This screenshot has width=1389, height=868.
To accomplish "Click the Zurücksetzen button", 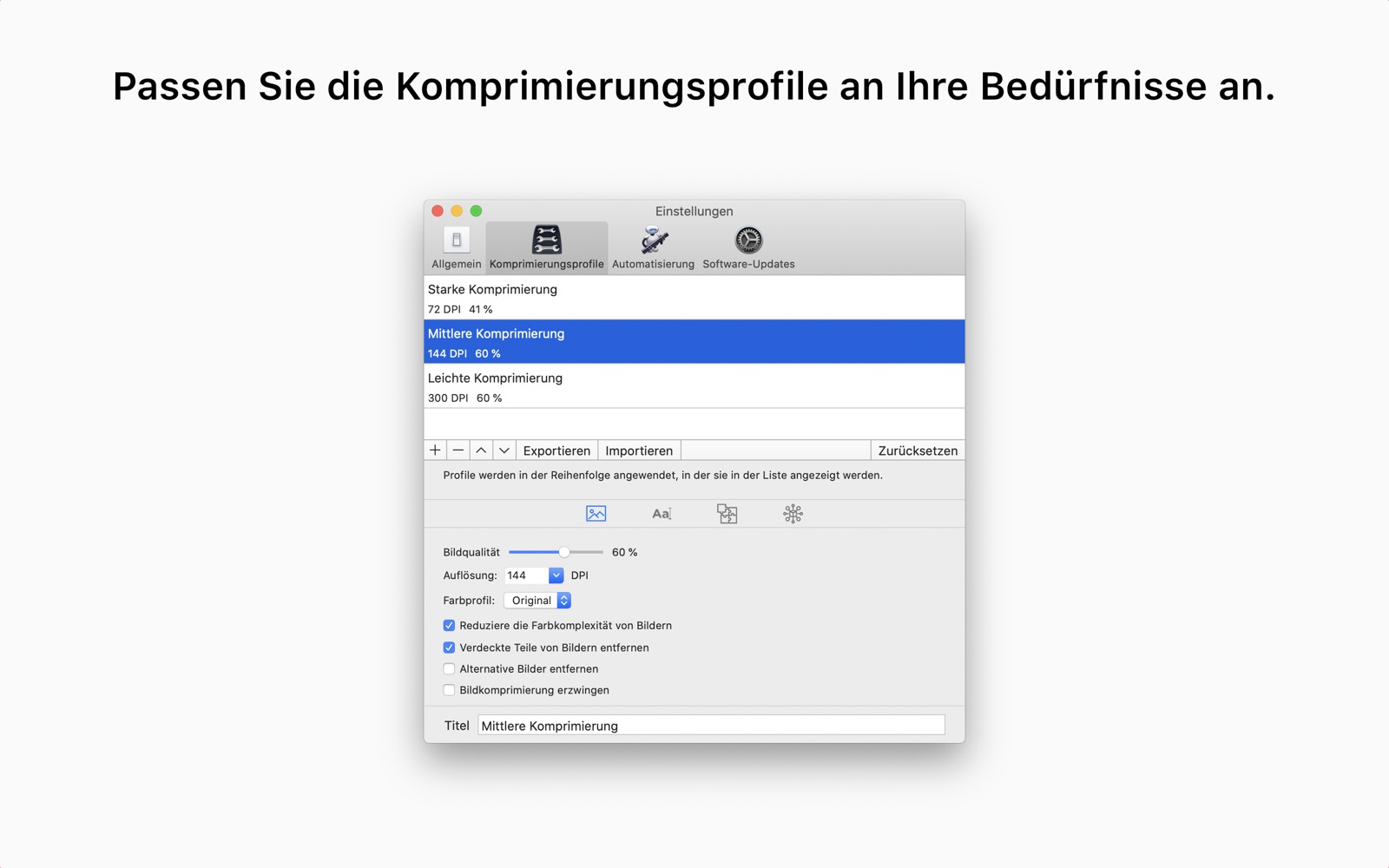I will click(x=918, y=450).
